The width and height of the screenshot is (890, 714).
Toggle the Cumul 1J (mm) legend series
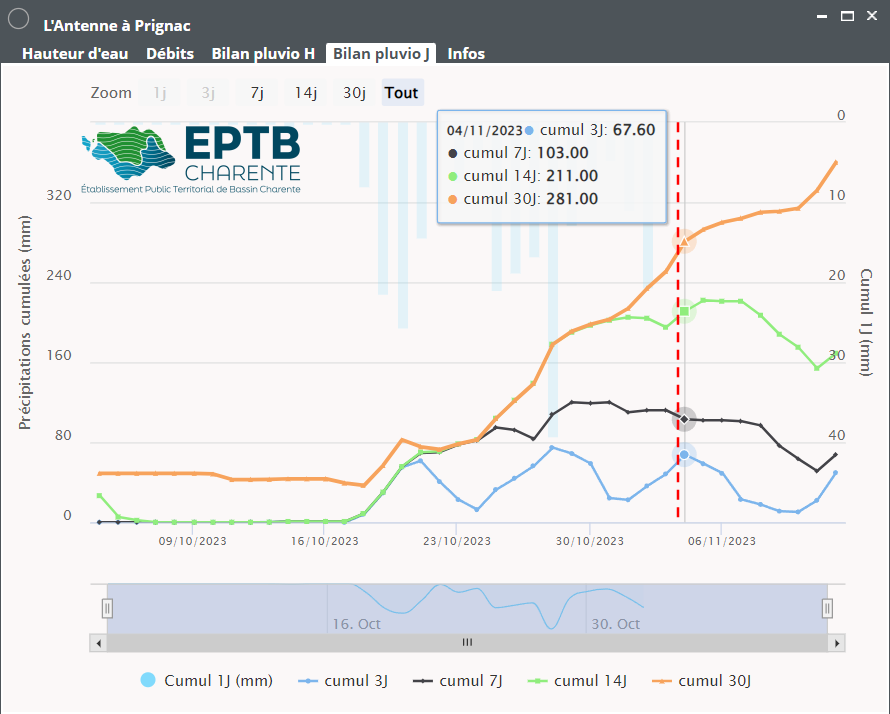(207, 680)
